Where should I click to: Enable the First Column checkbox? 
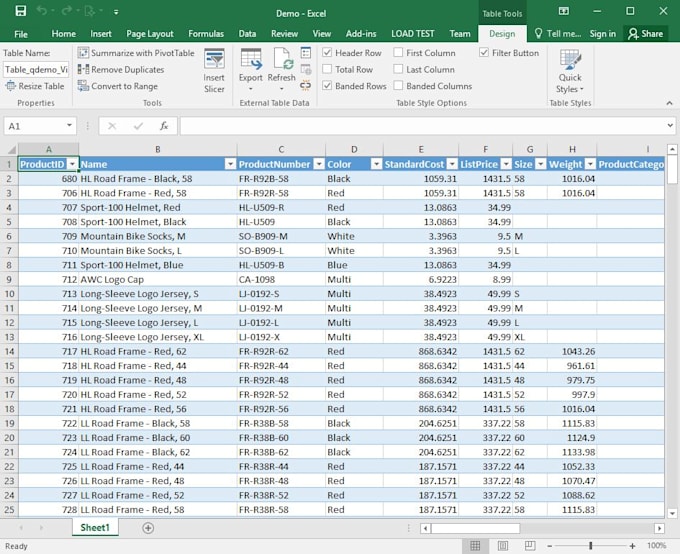[398, 52]
